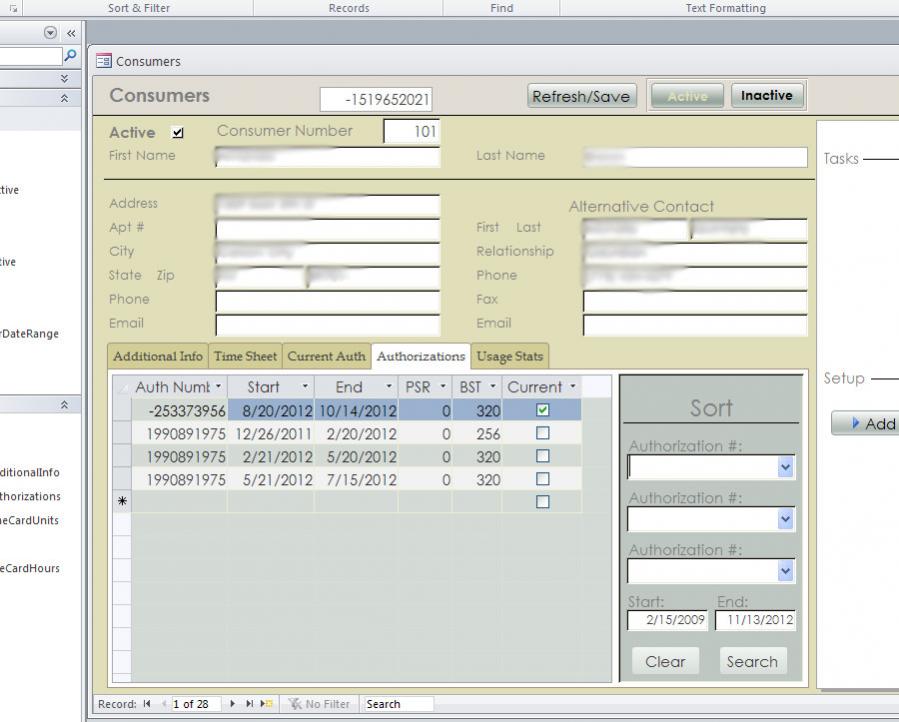Open the first Authorization # dropdown

tap(785, 467)
